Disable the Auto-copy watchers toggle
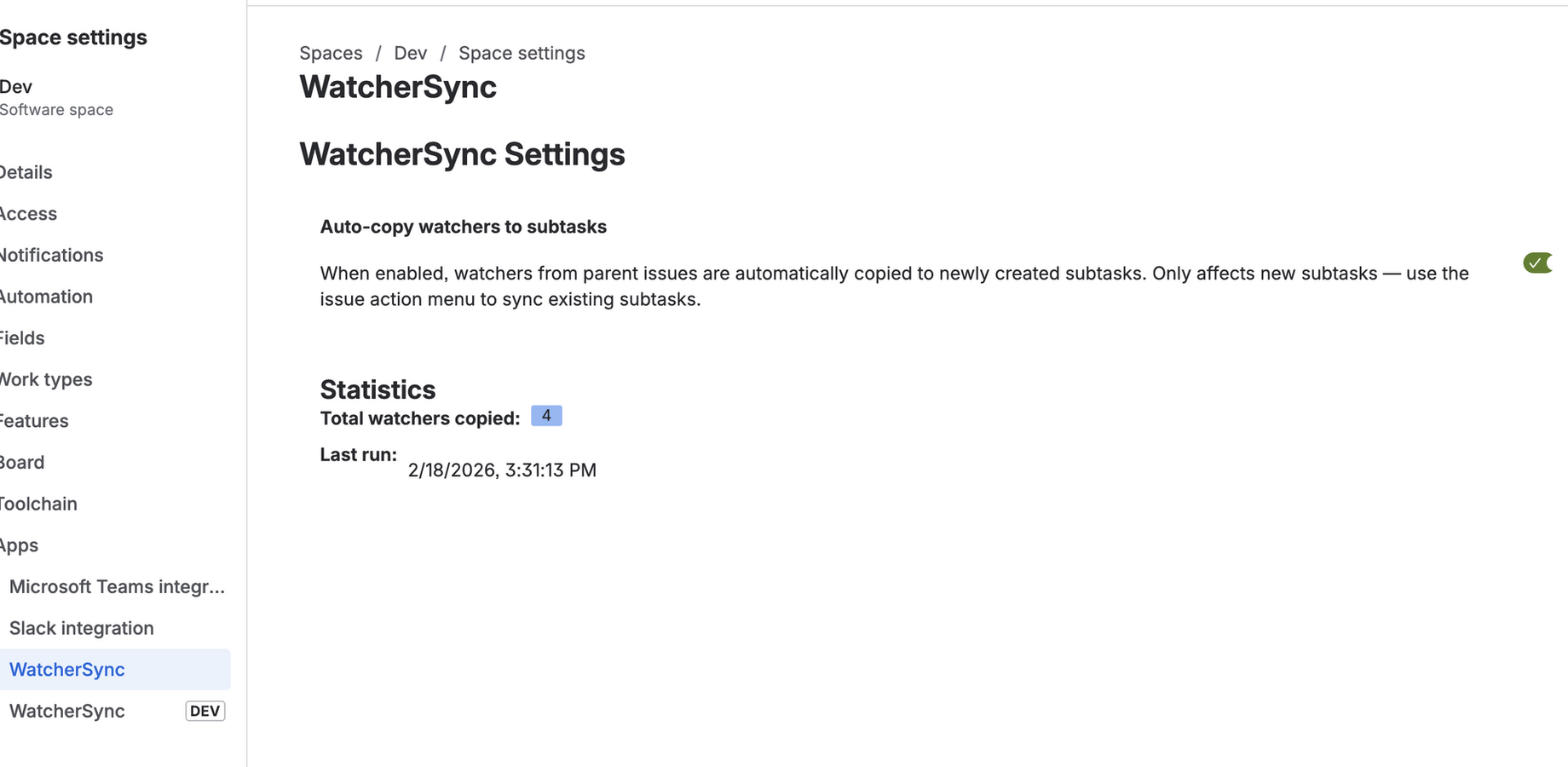Image resolution: width=1568 pixels, height=767 pixels. 1536,263
